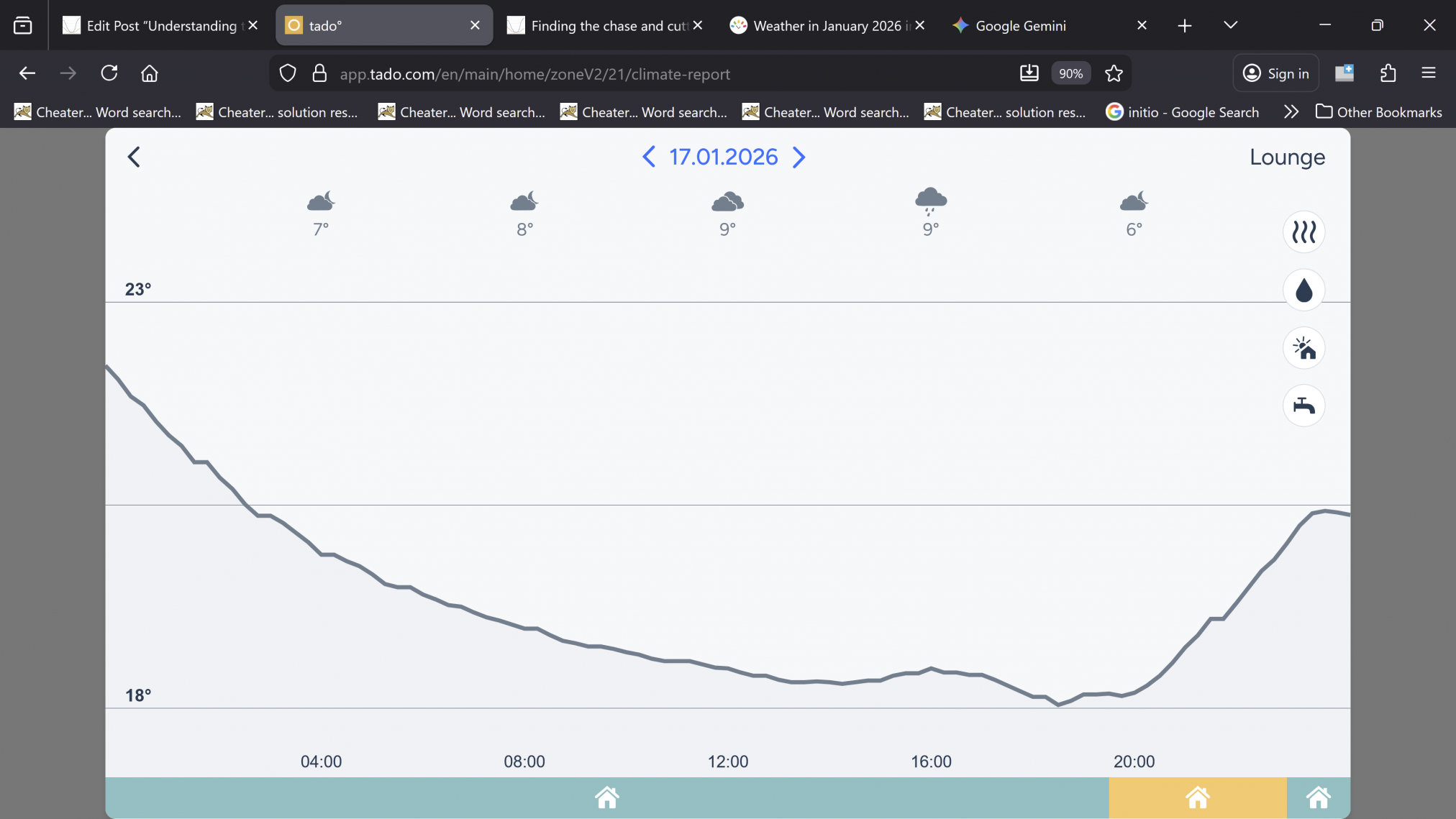The width and height of the screenshot is (1456, 819).
Task: Toggle the heating activity wave icon
Action: click(1303, 232)
